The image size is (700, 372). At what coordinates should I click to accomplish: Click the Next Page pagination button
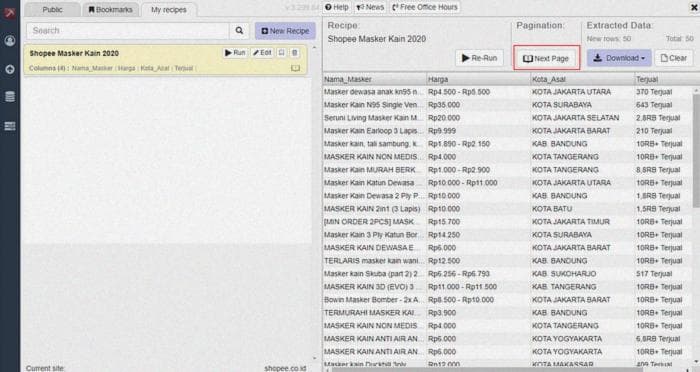coord(546,58)
